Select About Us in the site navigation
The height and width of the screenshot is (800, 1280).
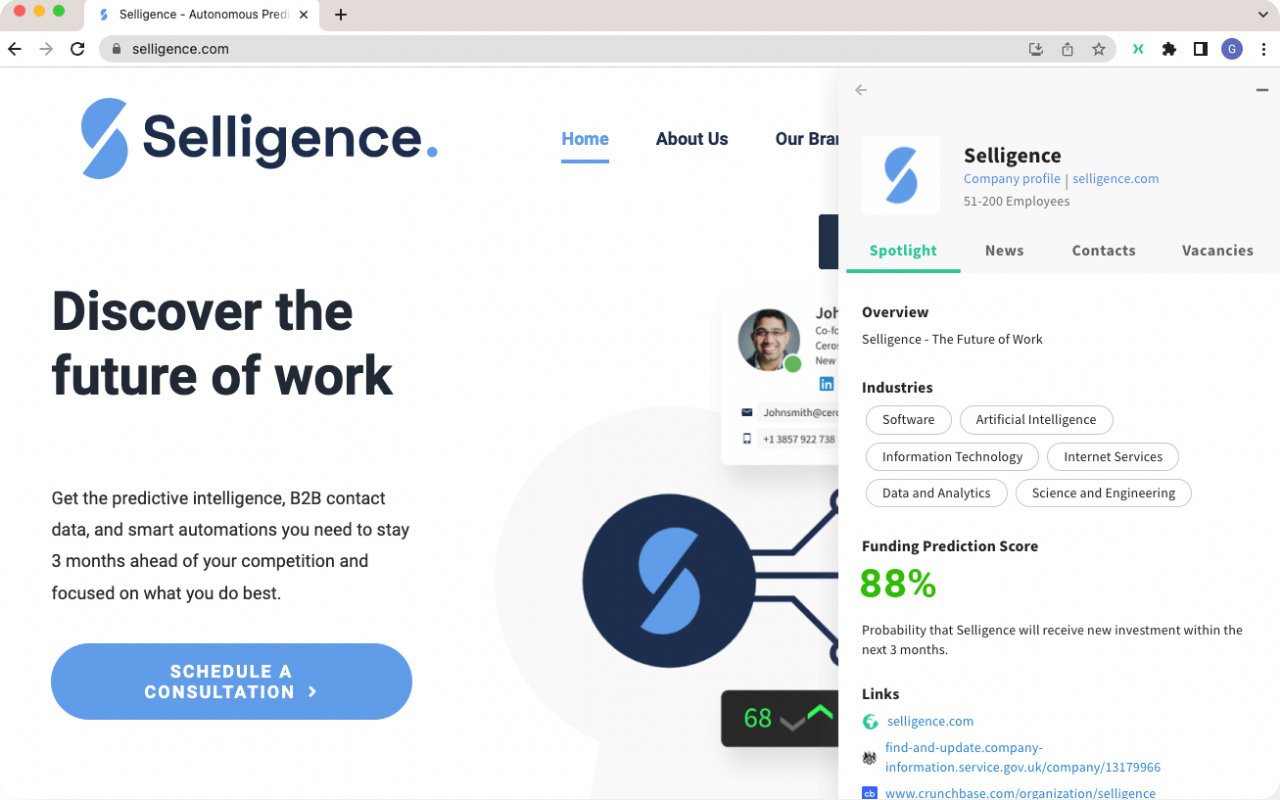click(x=691, y=139)
